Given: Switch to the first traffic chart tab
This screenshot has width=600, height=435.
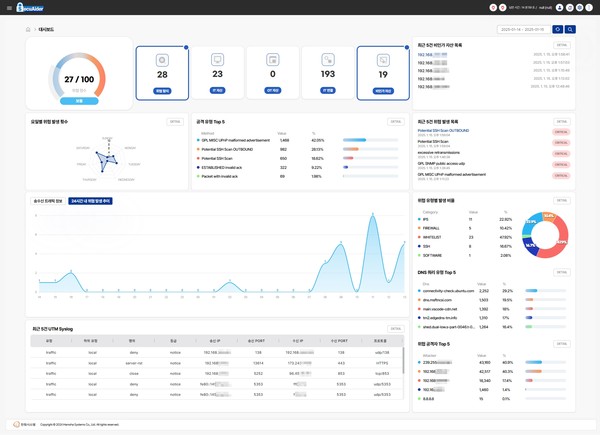Looking at the screenshot, I should click(x=48, y=201).
